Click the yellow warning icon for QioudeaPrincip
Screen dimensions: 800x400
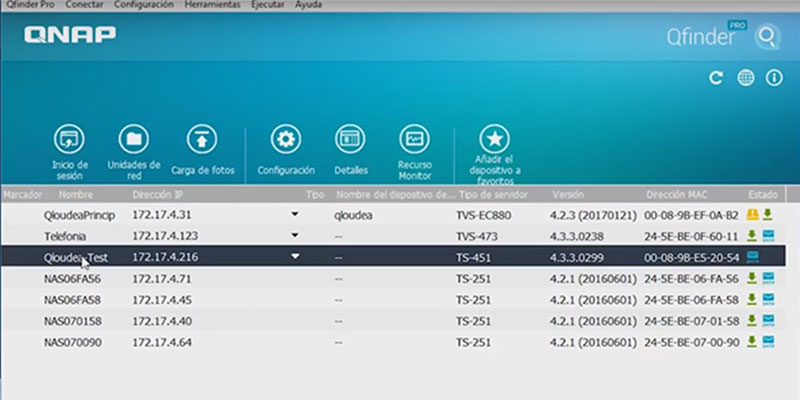pyautogui.click(x=752, y=215)
